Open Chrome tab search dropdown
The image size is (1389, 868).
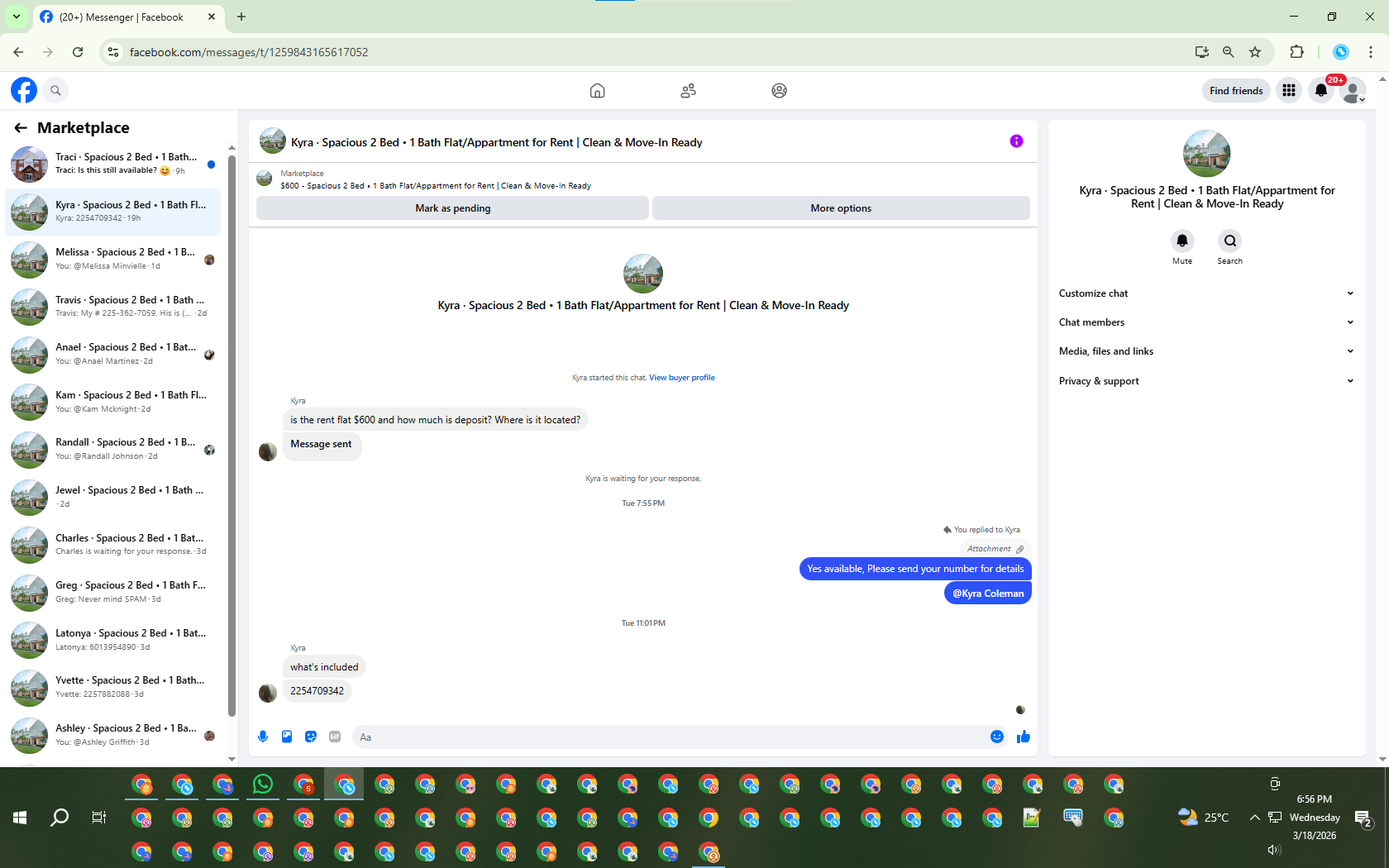coord(16,17)
